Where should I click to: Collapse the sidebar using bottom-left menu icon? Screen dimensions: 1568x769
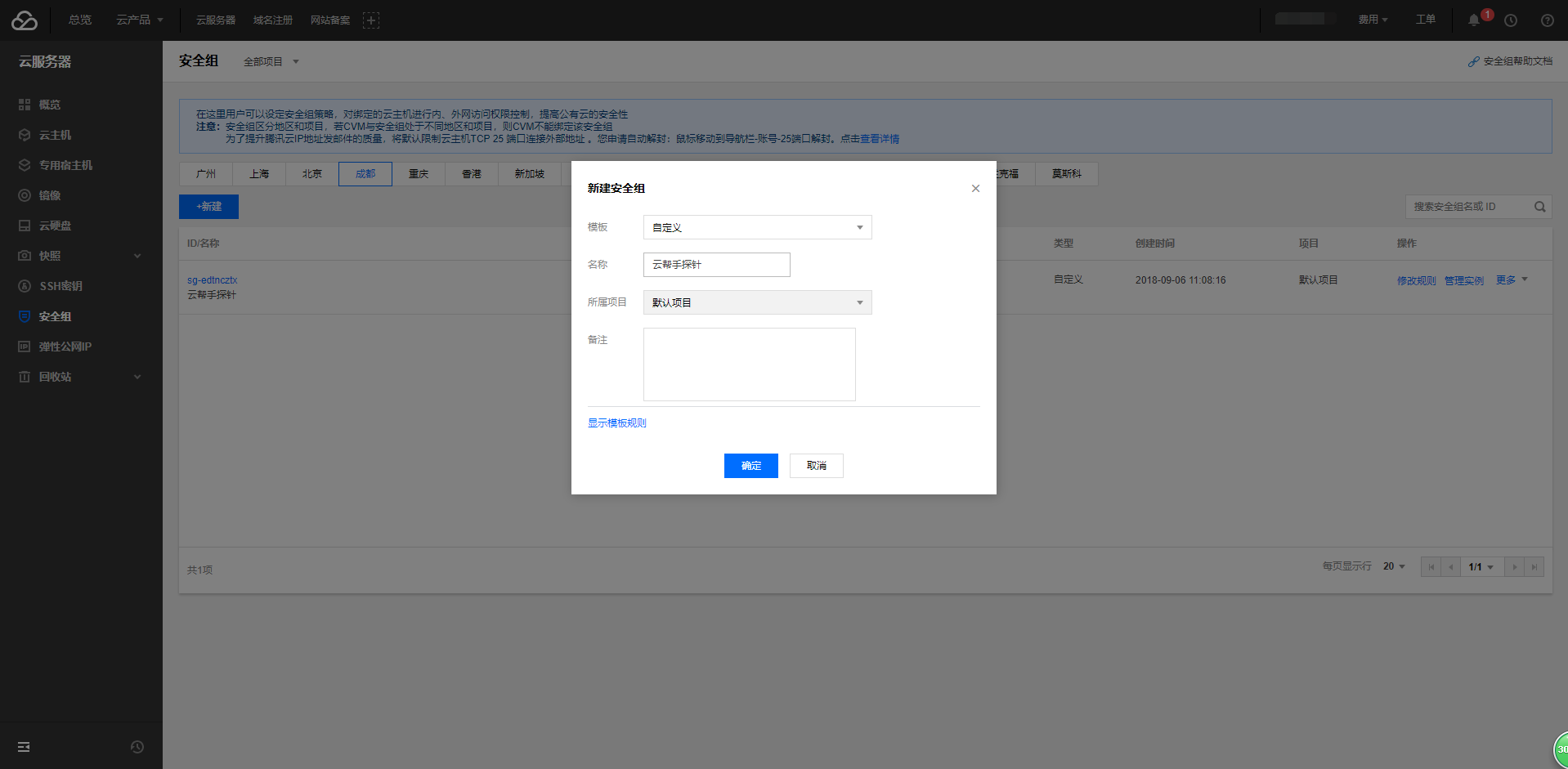pos(24,747)
